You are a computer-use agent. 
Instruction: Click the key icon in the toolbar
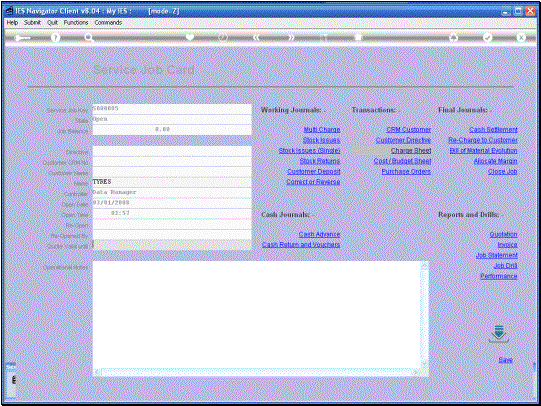click(22, 38)
